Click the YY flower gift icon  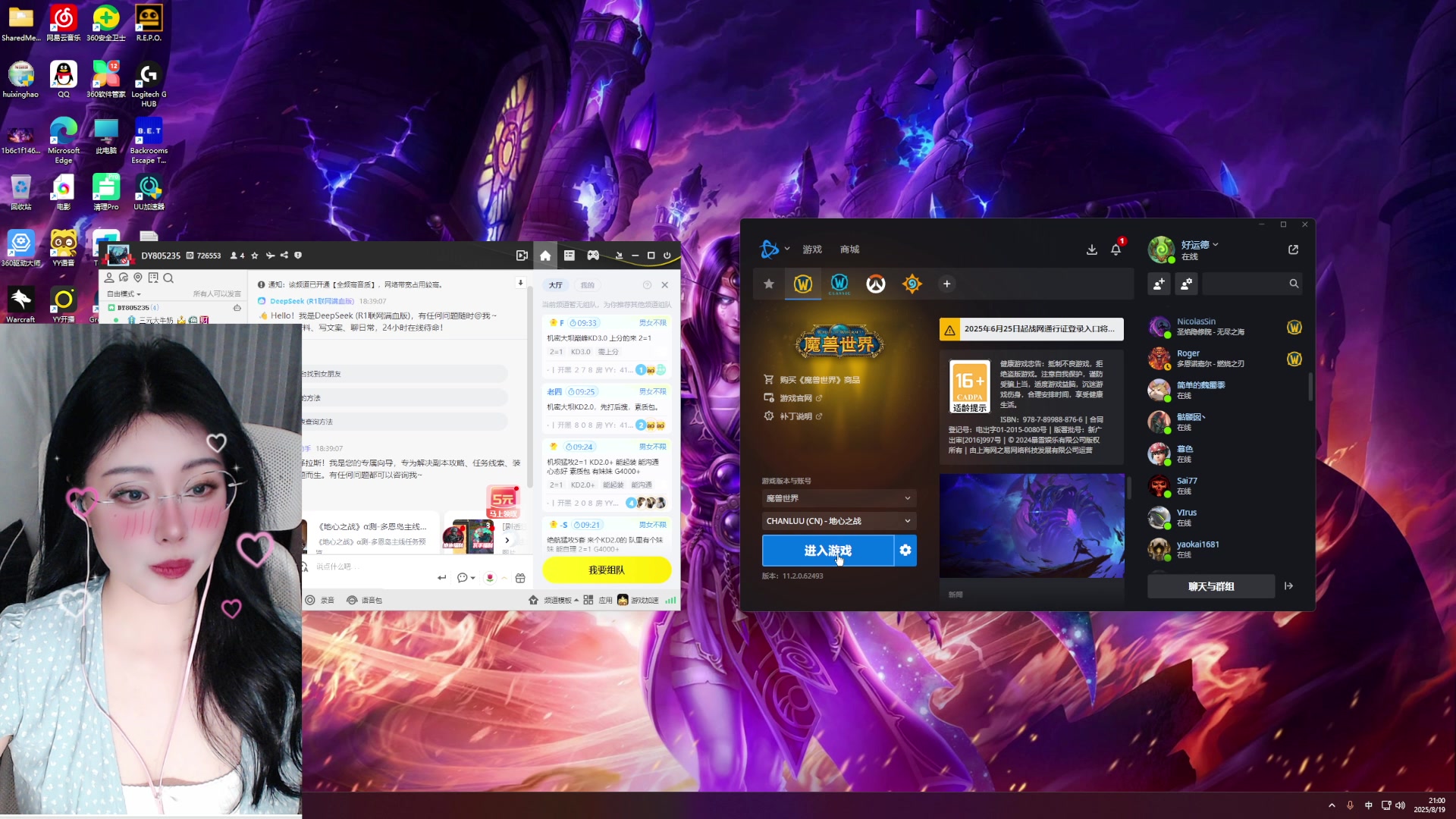490,578
